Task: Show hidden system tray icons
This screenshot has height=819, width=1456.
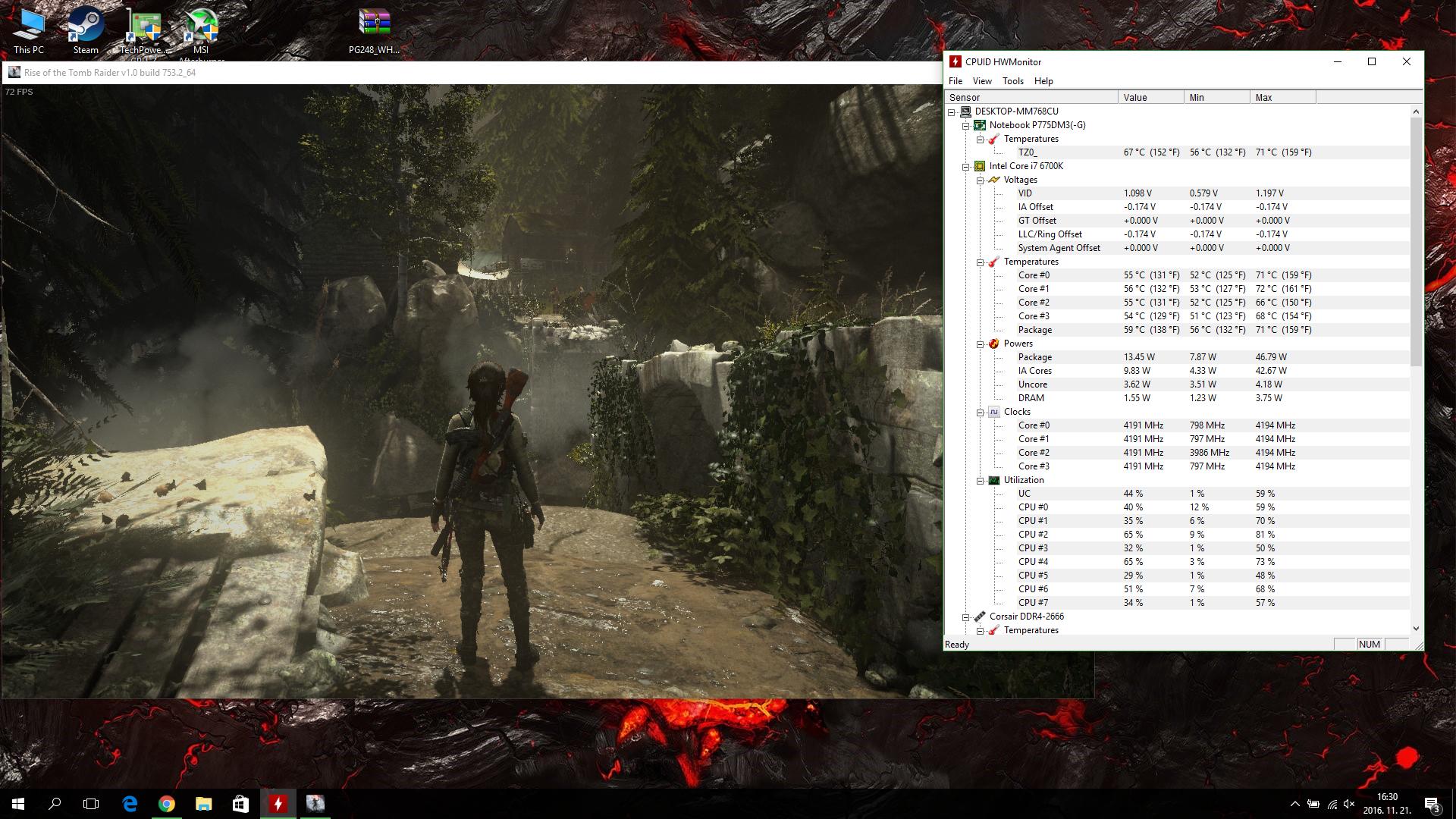Action: pyautogui.click(x=1294, y=804)
